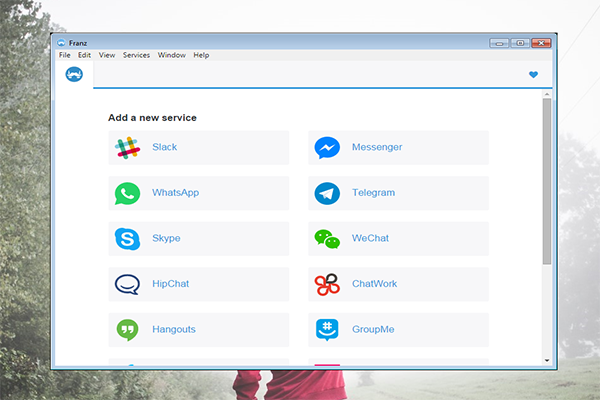Click the Franz title bar app icon
This screenshot has width=600, height=400.
tap(61, 42)
